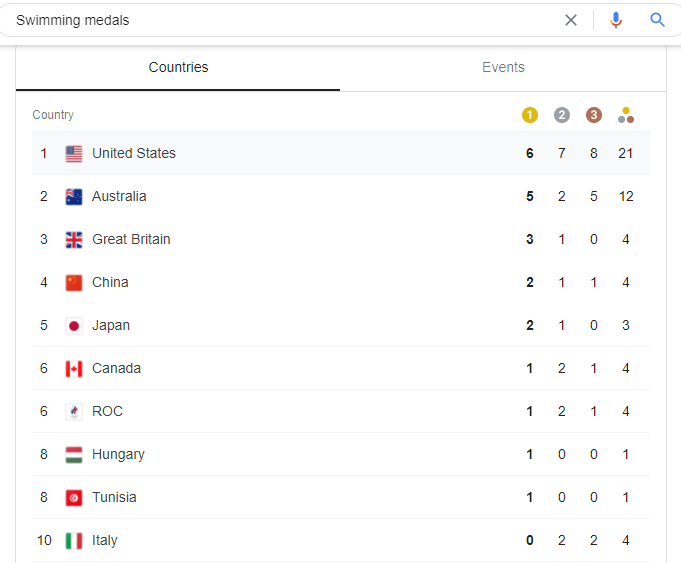Click the gold medal column icon
Viewport: 681px width, 563px height.
click(530, 115)
